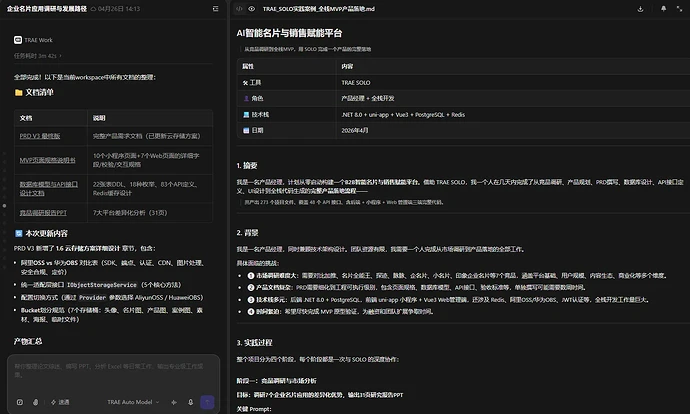Click the person role icon in properties table
The height and width of the screenshot is (414, 690).
(x=246, y=99)
